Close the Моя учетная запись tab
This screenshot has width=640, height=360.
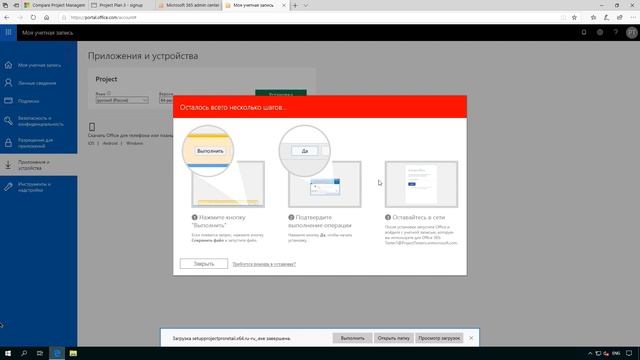point(284,5)
